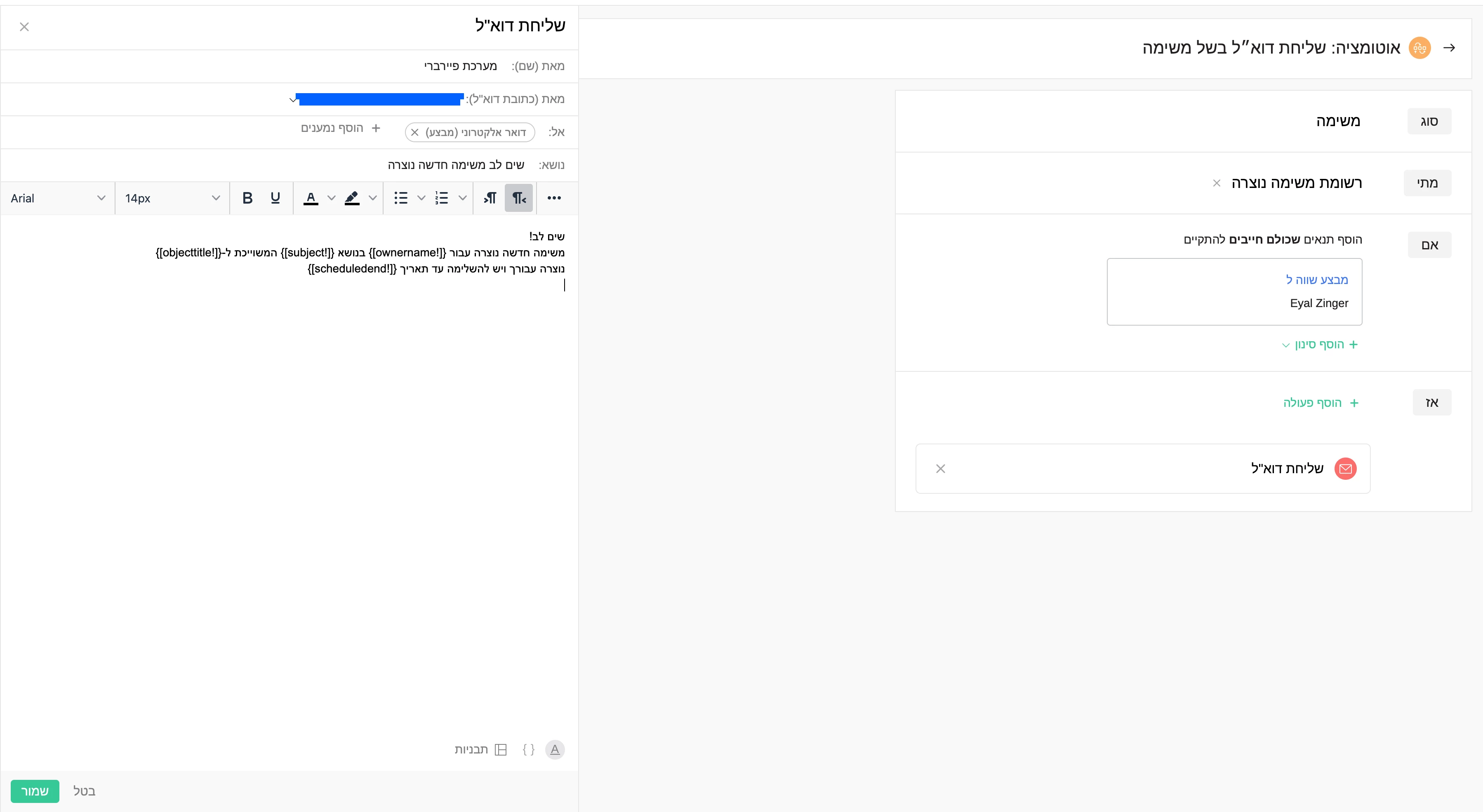The width and height of the screenshot is (1483, 812).
Task: Open the curly braces placeholder inserter
Action: tap(528, 749)
